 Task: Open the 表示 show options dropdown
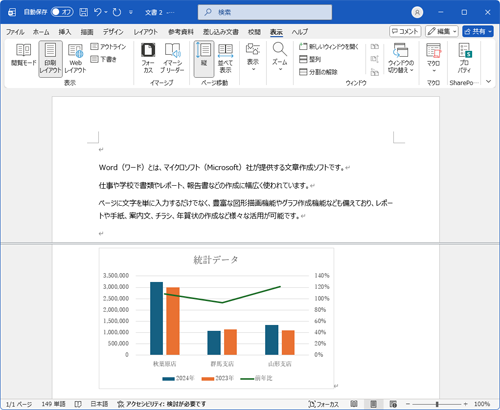coord(253,57)
